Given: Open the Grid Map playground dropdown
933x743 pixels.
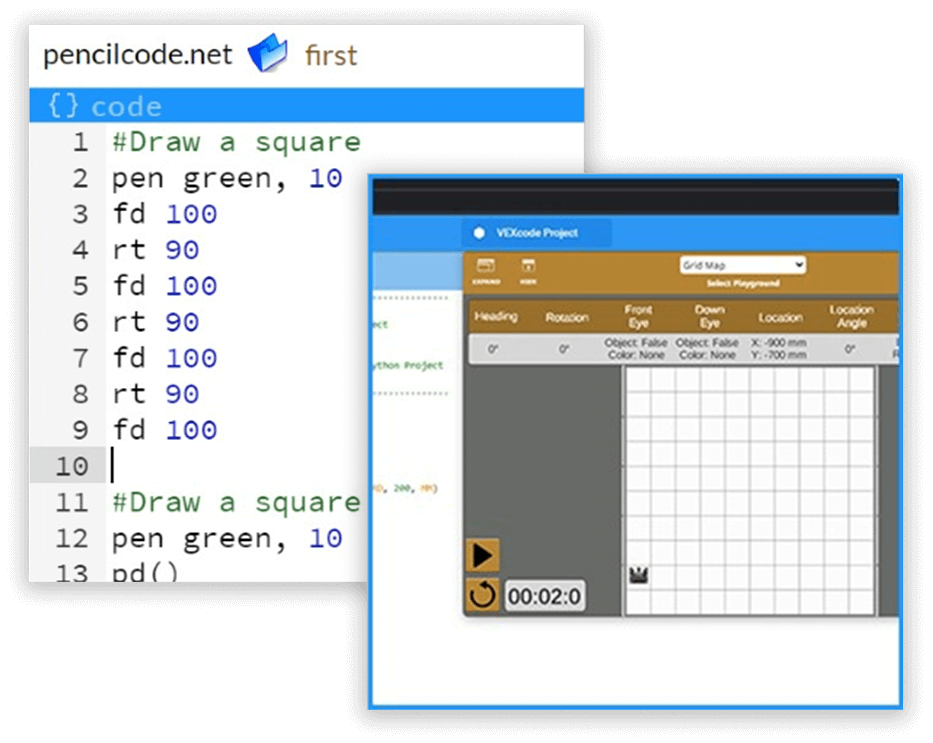Looking at the screenshot, I should pyautogui.click(x=742, y=265).
